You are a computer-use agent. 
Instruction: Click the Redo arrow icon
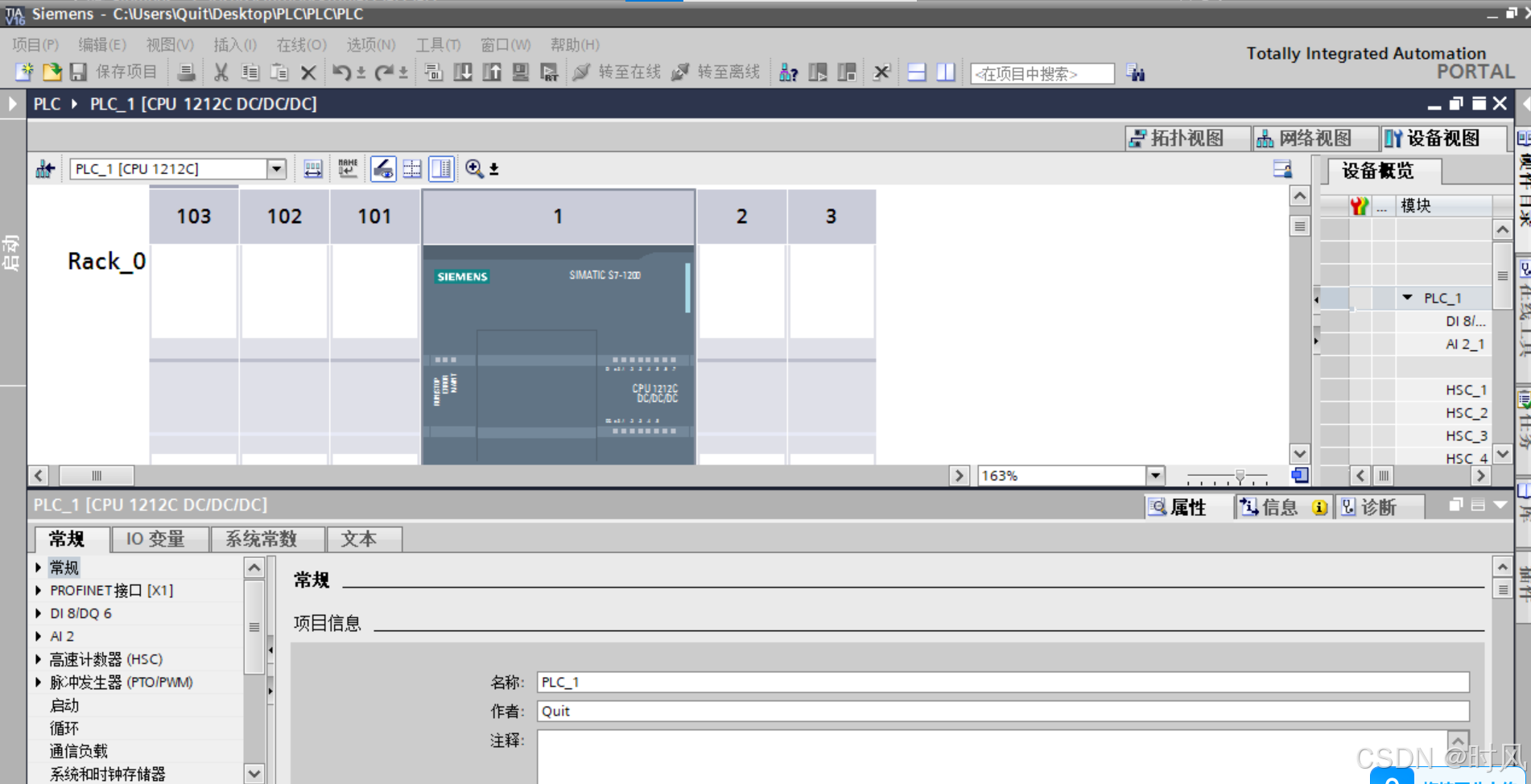[x=384, y=72]
